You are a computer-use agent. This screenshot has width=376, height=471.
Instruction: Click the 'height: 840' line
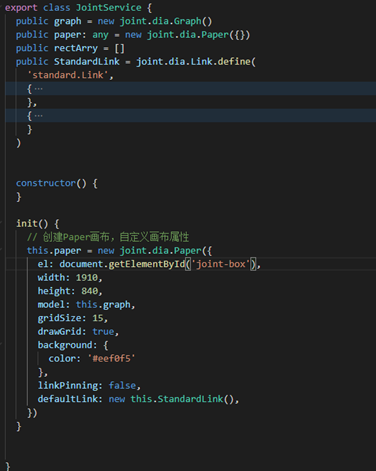pos(70,291)
